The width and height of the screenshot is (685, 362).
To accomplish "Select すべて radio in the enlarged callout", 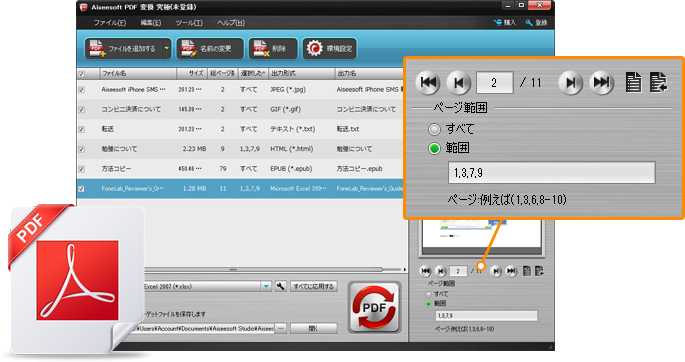I will coord(434,129).
